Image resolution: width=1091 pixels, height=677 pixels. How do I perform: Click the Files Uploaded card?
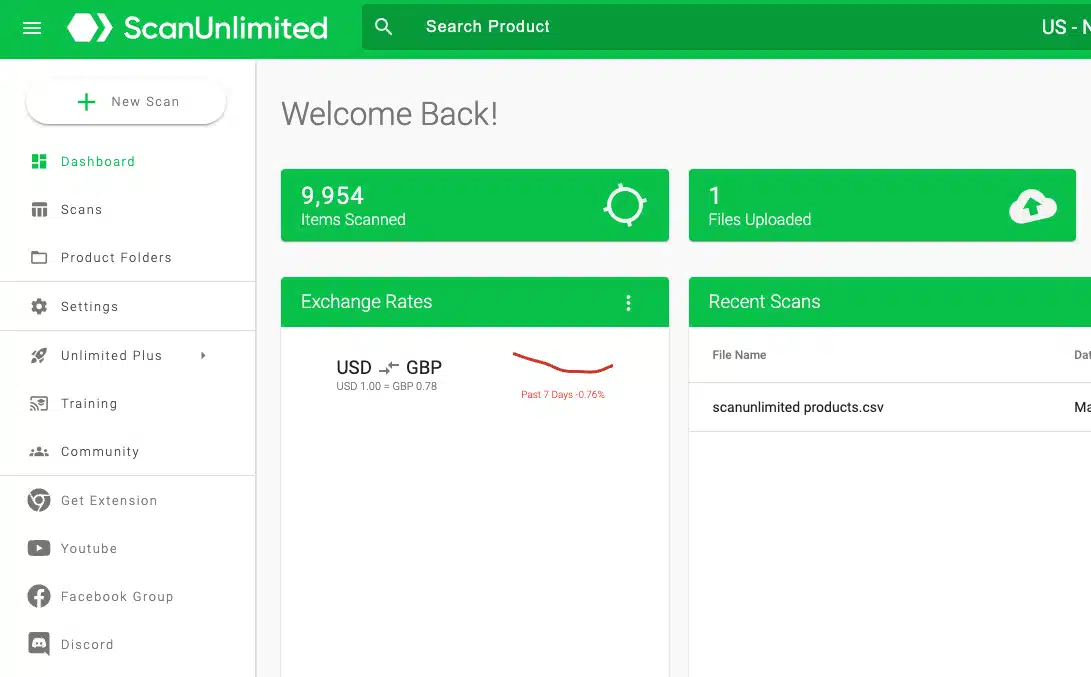[x=882, y=205]
